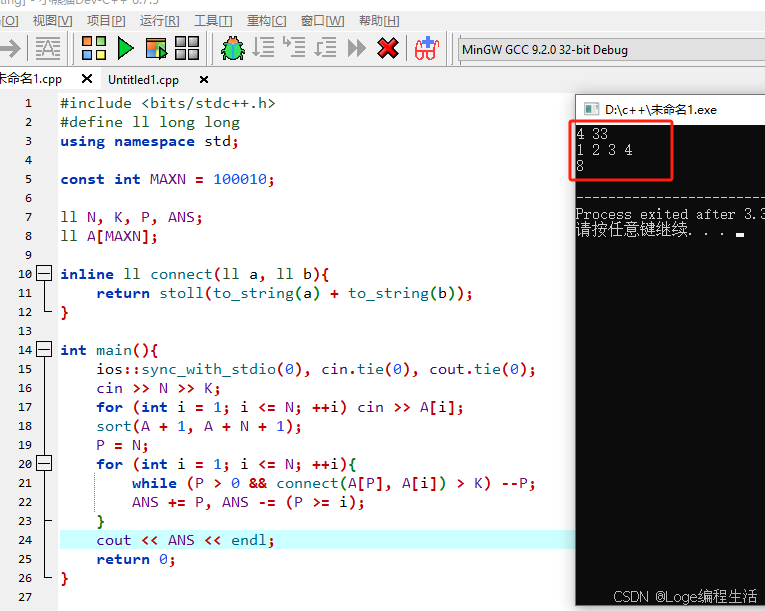765x611 pixels.
Task: Click the 'cin >> N >> K;' line
Action: click(x=158, y=388)
